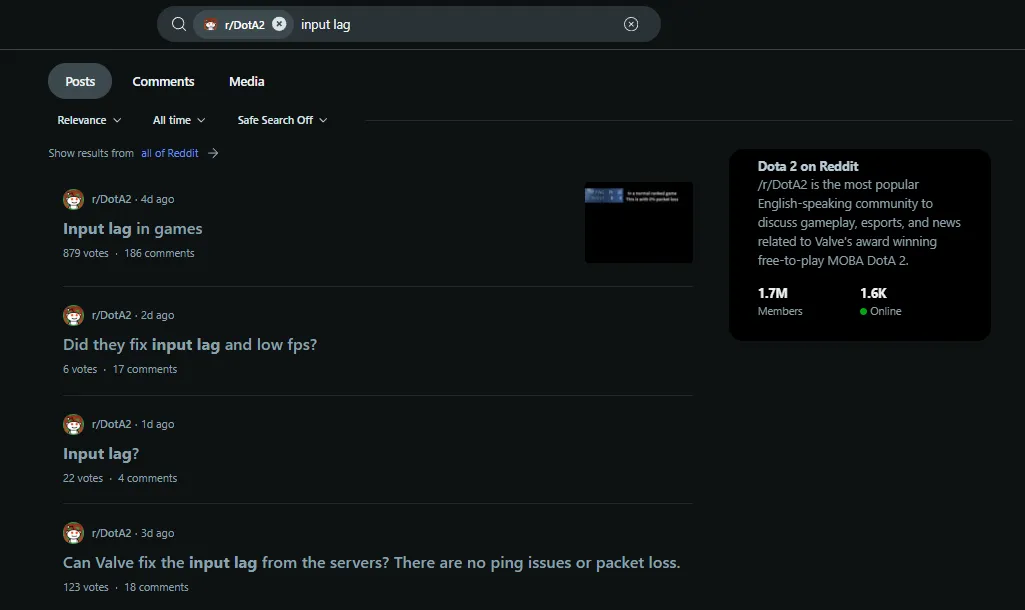Click the '4d ago' timestamp
This screenshot has height=610, width=1025.
(x=158, y=199)
